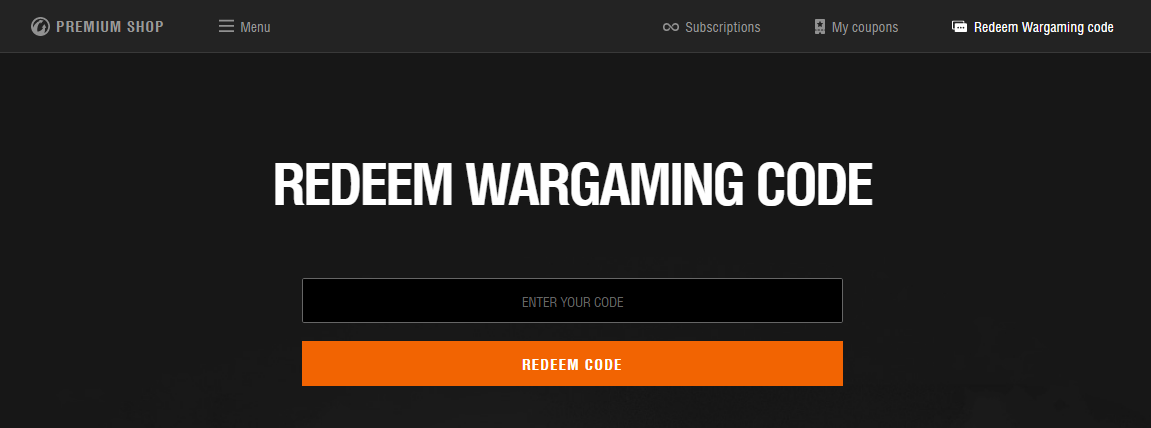Click the word CODE in the large heading
This screenshot has height=428, width=1151.
pos(815,185)
